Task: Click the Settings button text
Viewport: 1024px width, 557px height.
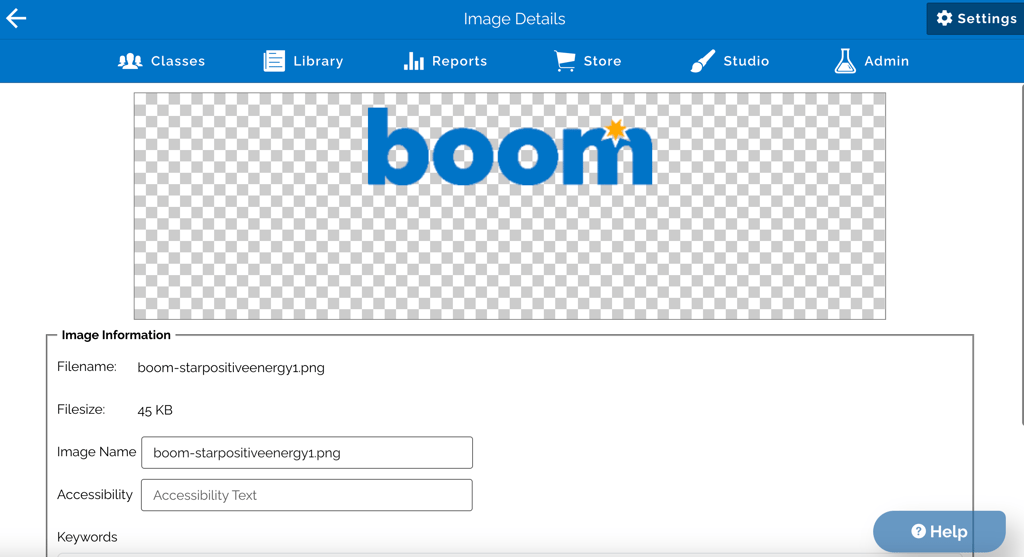Action: point(987,19)
